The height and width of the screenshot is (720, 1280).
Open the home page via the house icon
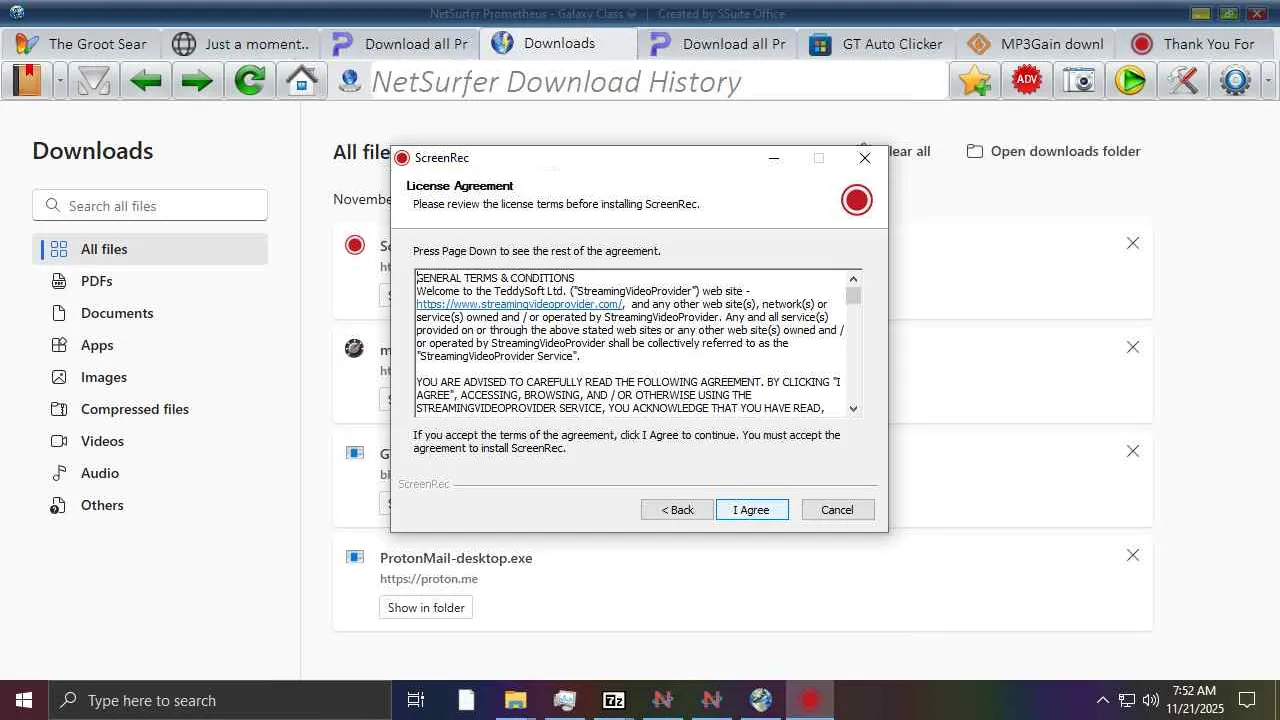tap(301, 80)
